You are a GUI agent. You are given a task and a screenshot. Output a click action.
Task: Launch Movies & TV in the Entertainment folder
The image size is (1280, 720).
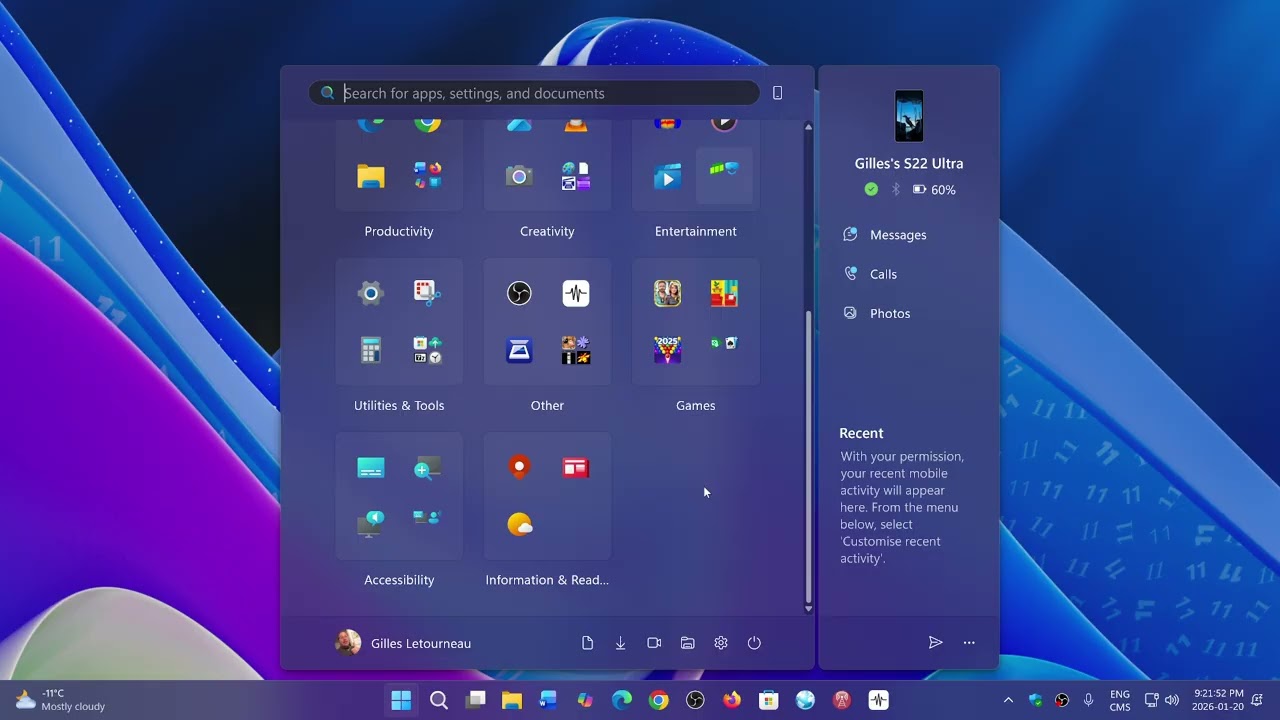(667, 176)
